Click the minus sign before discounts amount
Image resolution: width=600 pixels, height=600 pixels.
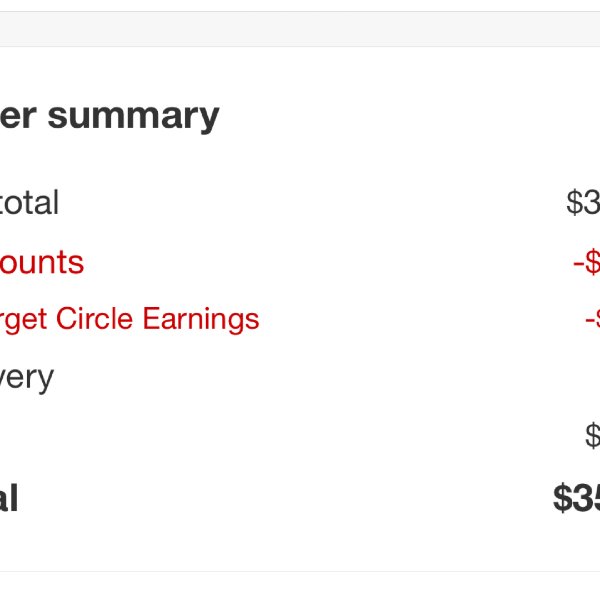[x=578, y=265]
